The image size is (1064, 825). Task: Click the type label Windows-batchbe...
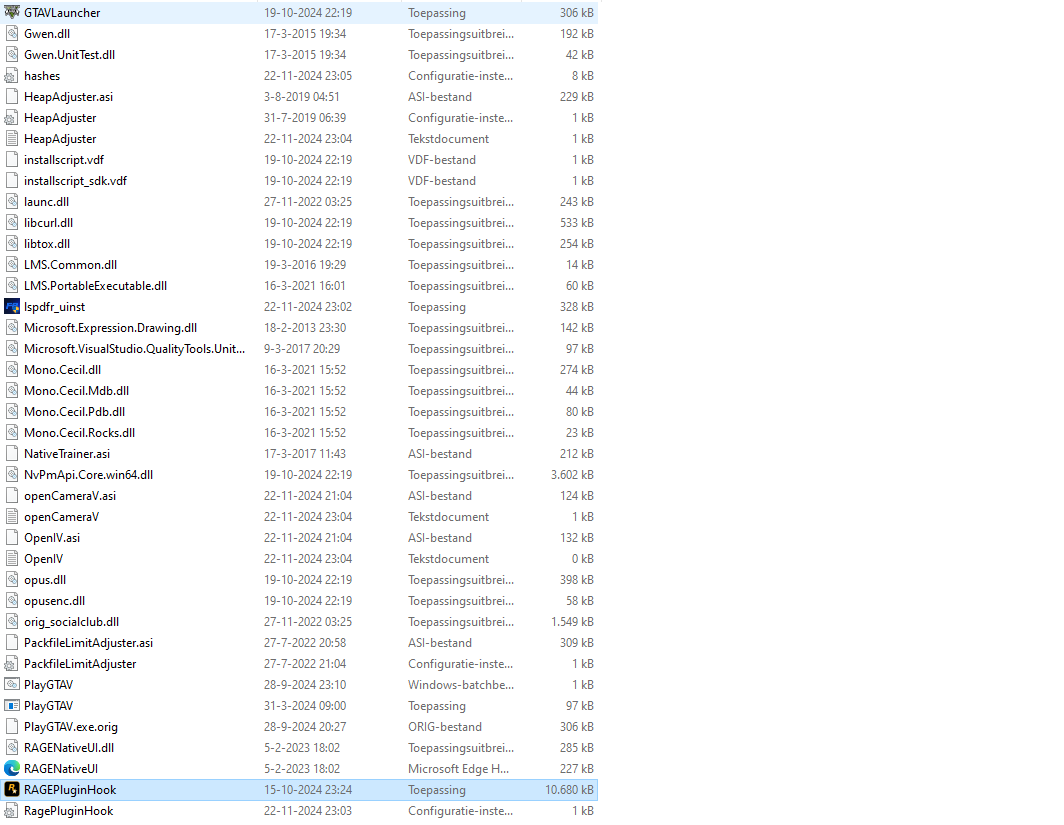[461, 685]
